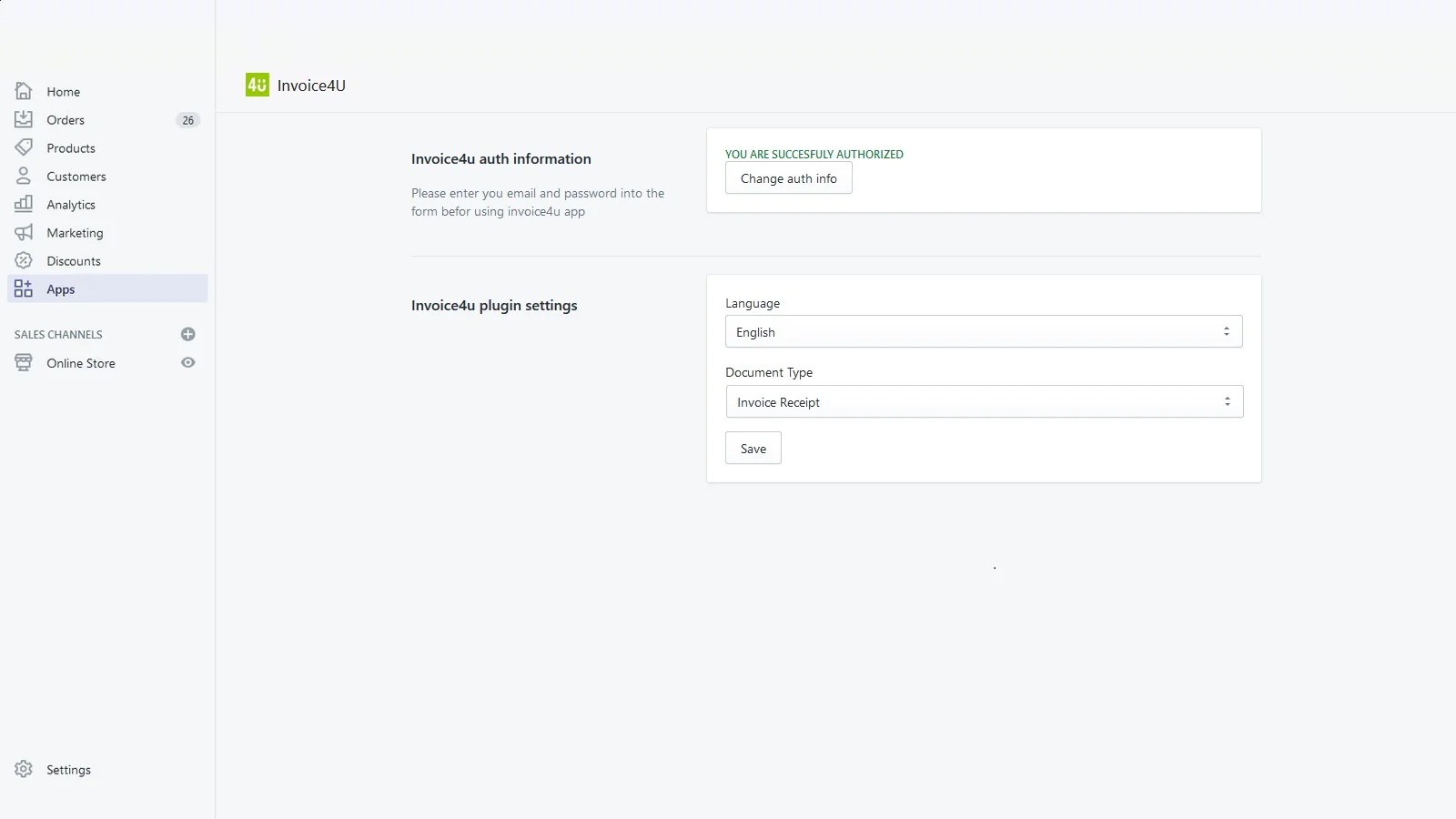This screenshot has width=1456, height=819.
Task: Click the Customers person icon
Action: coord(24,176)
